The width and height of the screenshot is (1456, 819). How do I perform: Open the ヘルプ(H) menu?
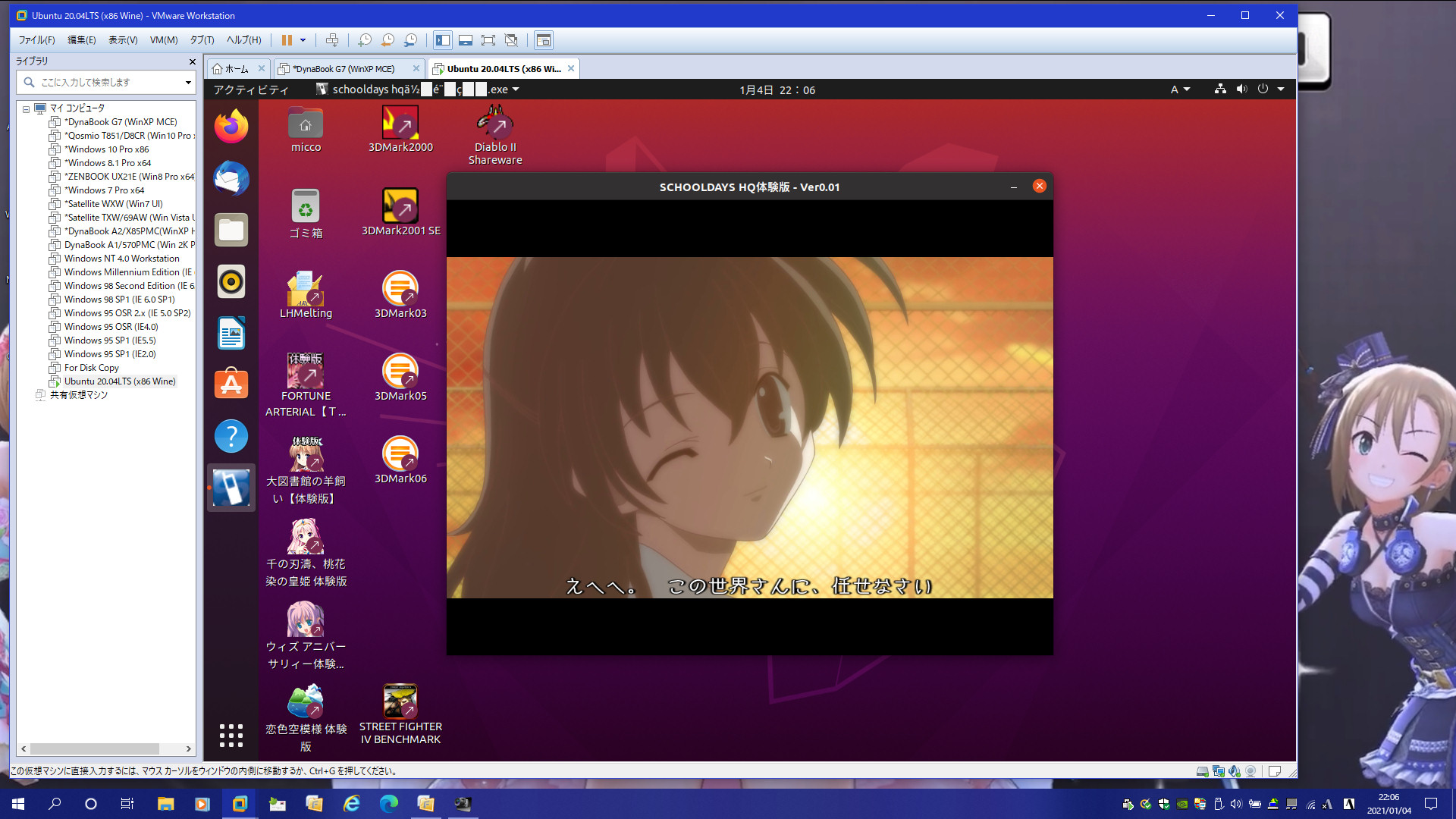point(244,40)
